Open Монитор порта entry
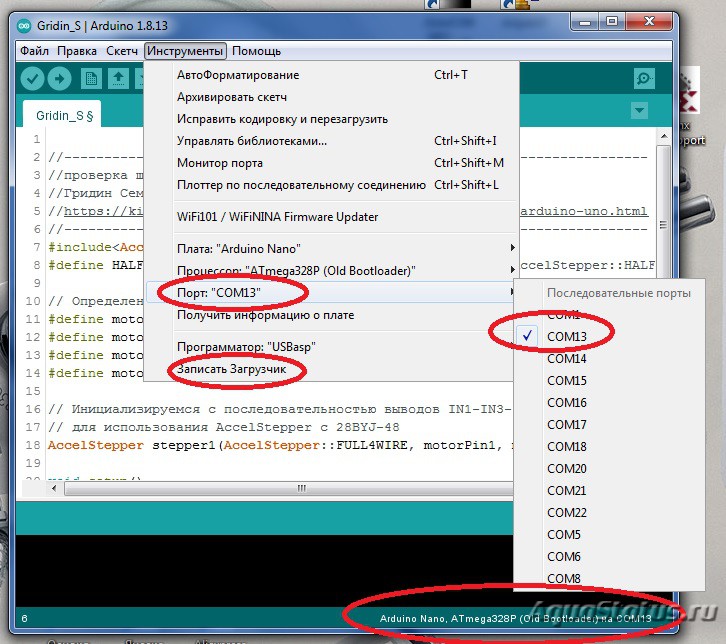The image size is (726, 644). coord(330,163)
